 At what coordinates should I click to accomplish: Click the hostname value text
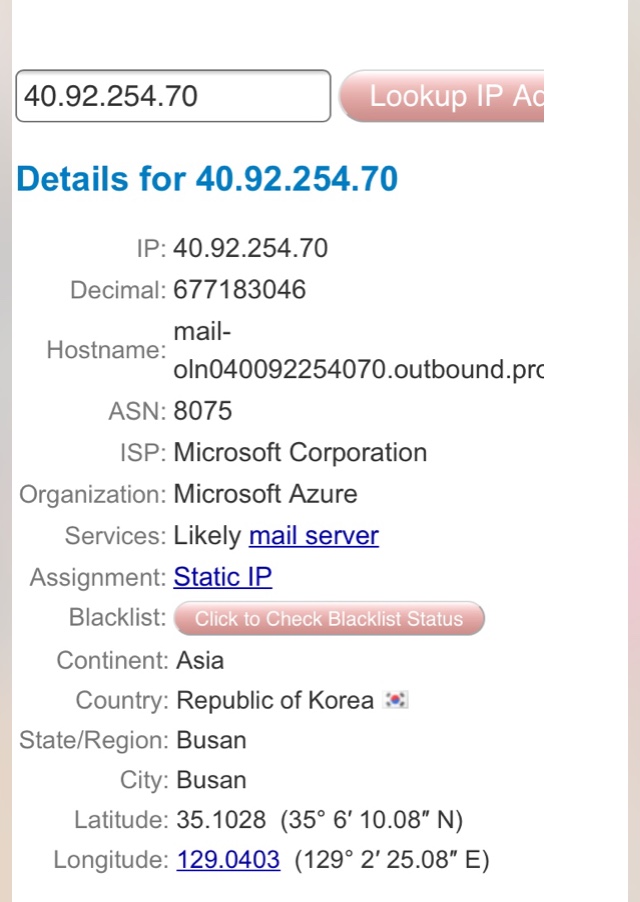(358, 350)
